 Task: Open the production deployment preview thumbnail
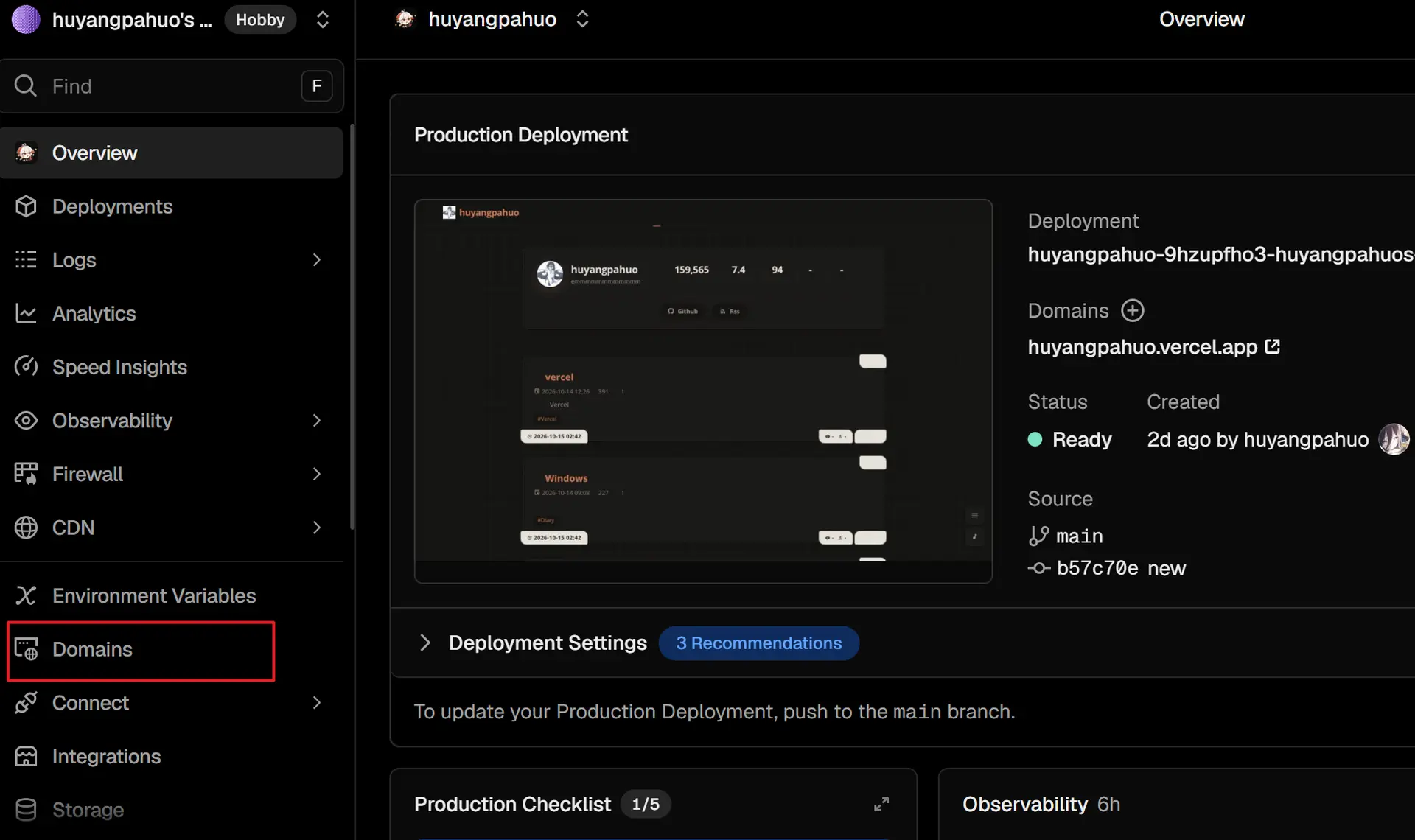(703, 391)
